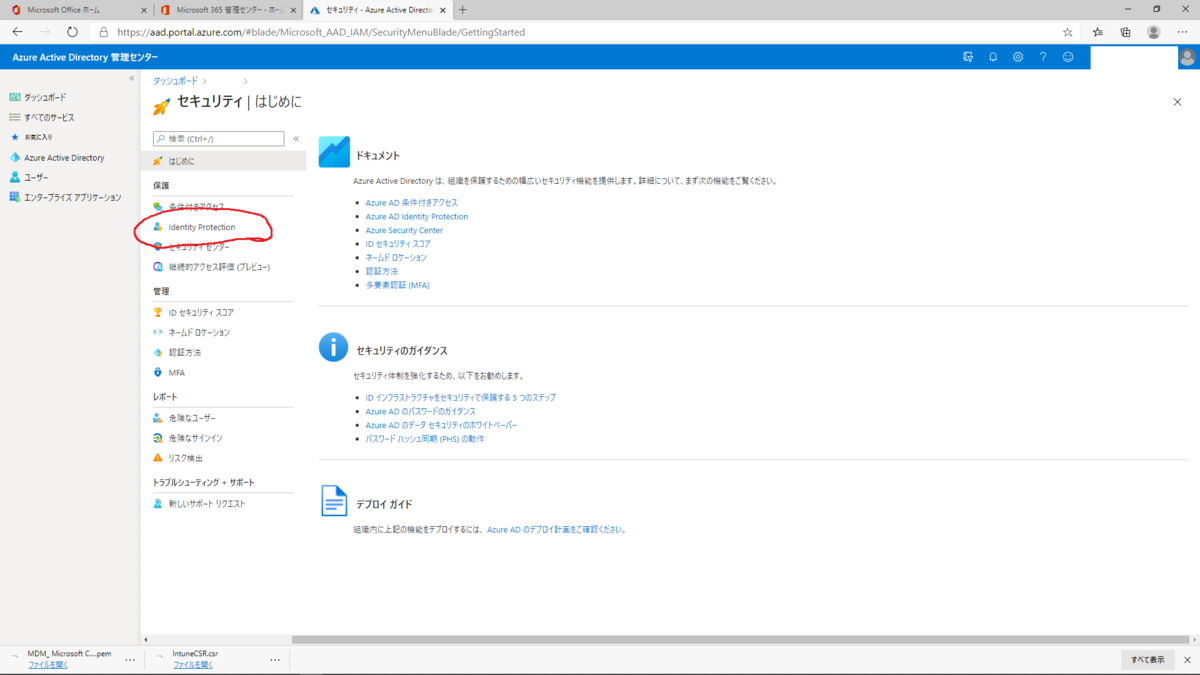Image resolution: width=1200 pixels, height=675 pixels.
Task: Close the セキュリティ blade with X
Action: coord(1177,102)
